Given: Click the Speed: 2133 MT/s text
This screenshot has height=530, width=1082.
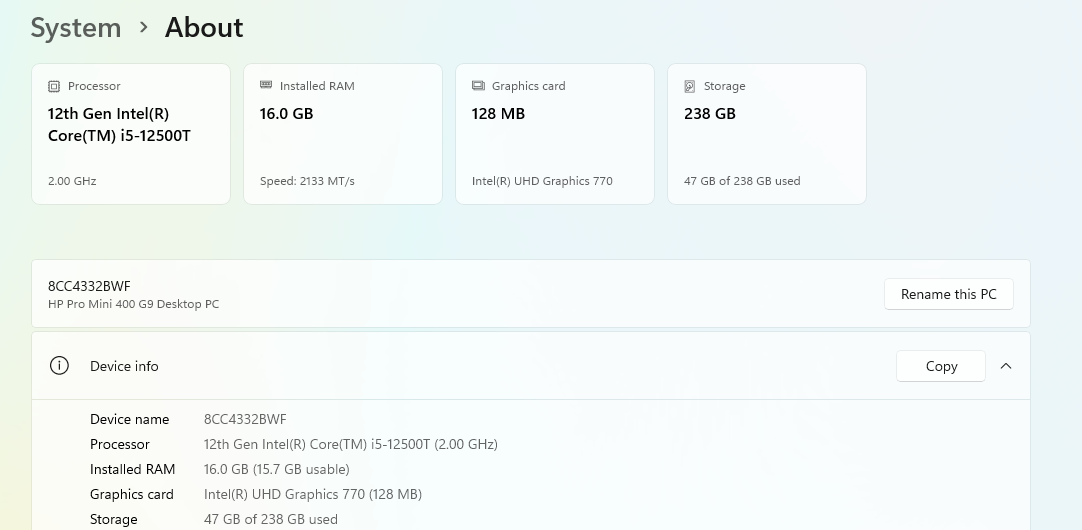Looking at the screenshot, I should point(307,181).
